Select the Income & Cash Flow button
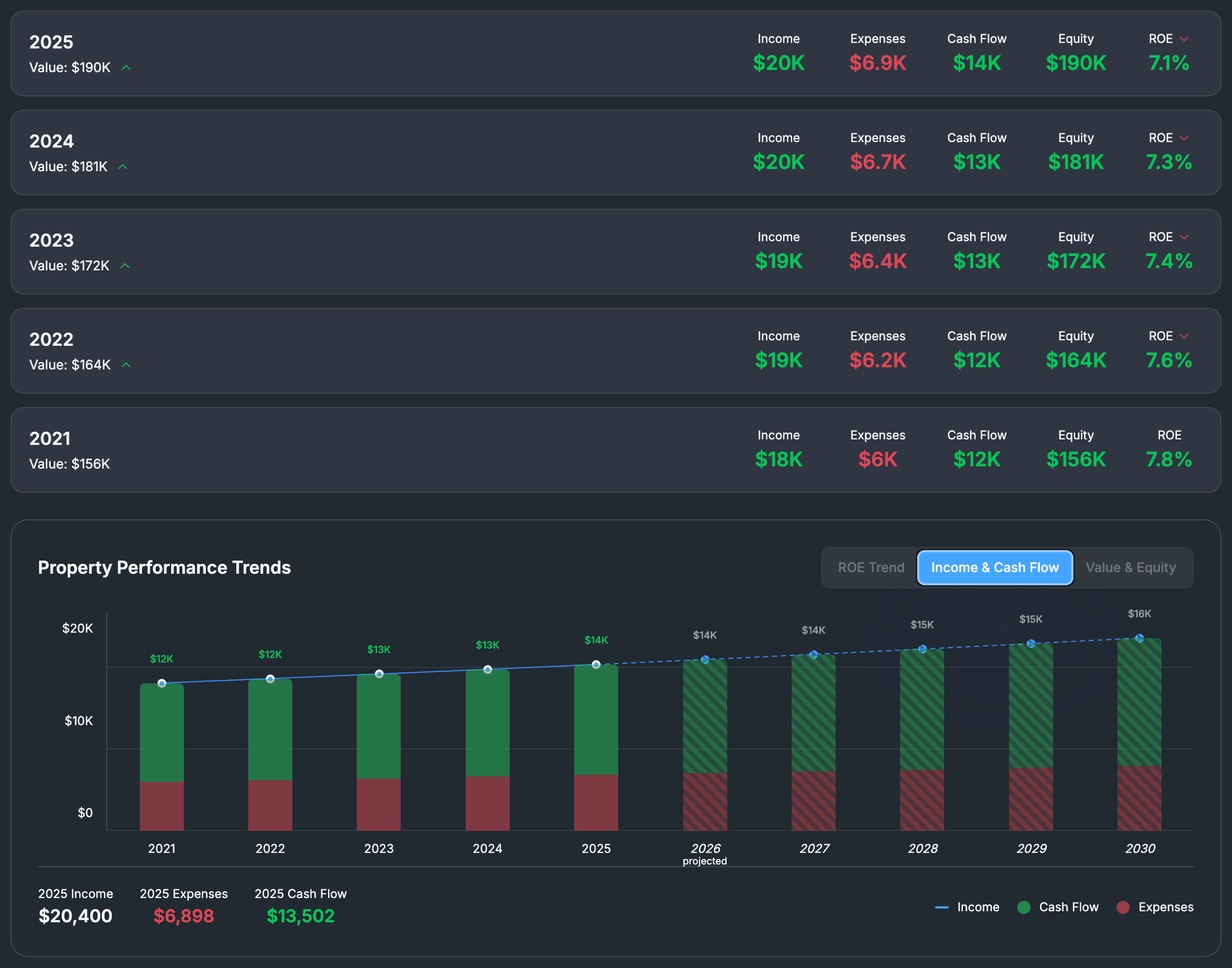 995,567
